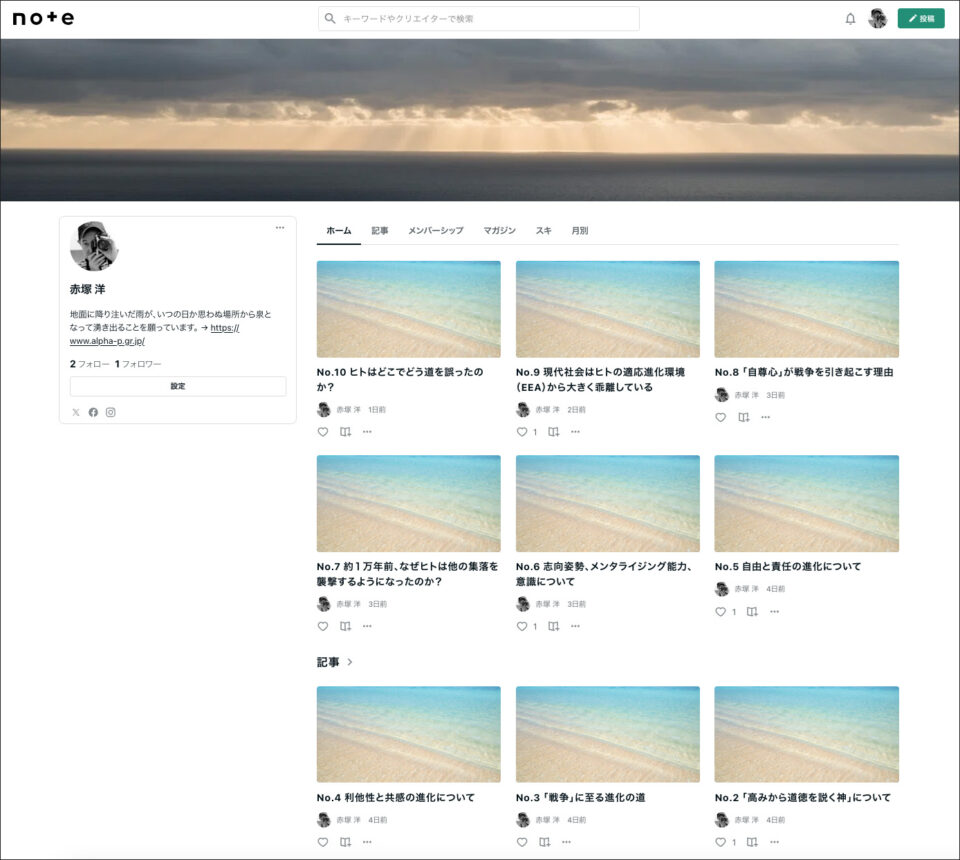Open the X (Twitter) profile icon
Screen dimensions: 960x860
coord(76,412)
